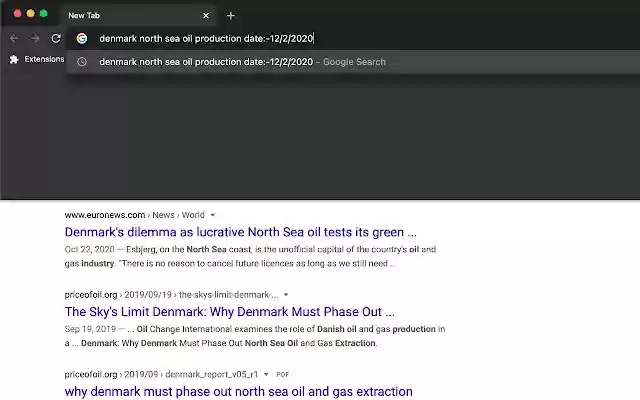This screenshot has width=640, height=400.
Task: Click the browser back arrow
Action: click(14, 38)
